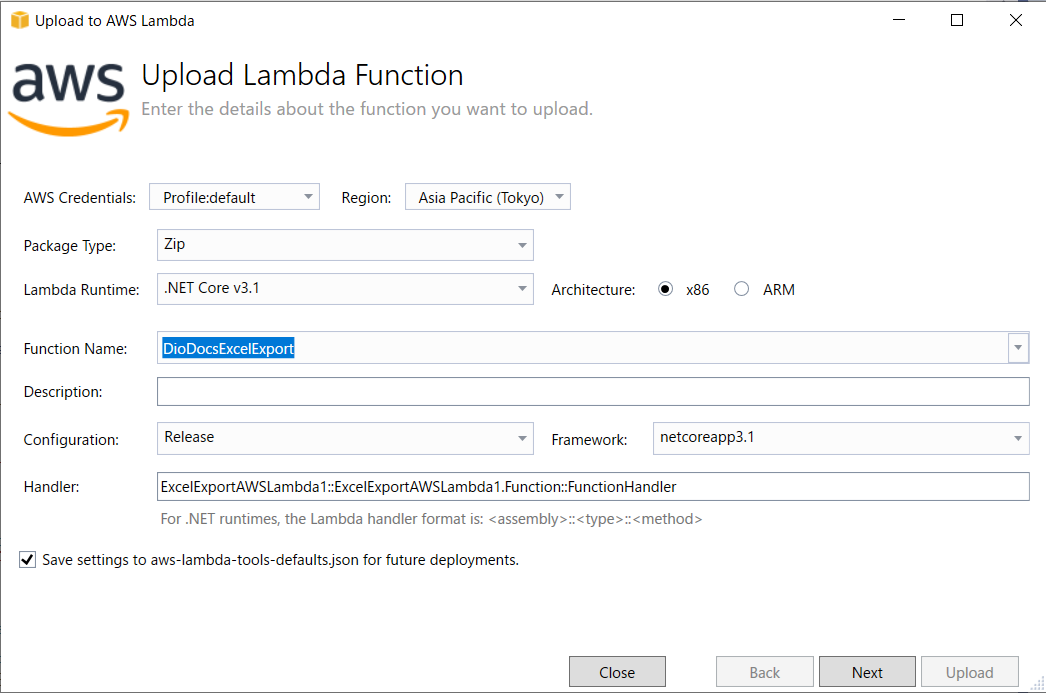Click the 'Upload Lambda Function' heading text

coord(302,75)
